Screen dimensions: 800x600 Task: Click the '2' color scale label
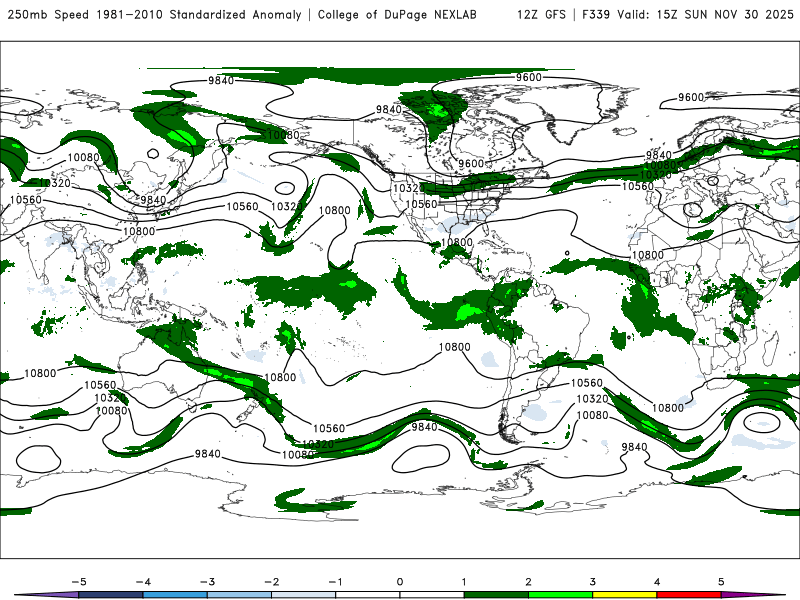coord(528,582)
